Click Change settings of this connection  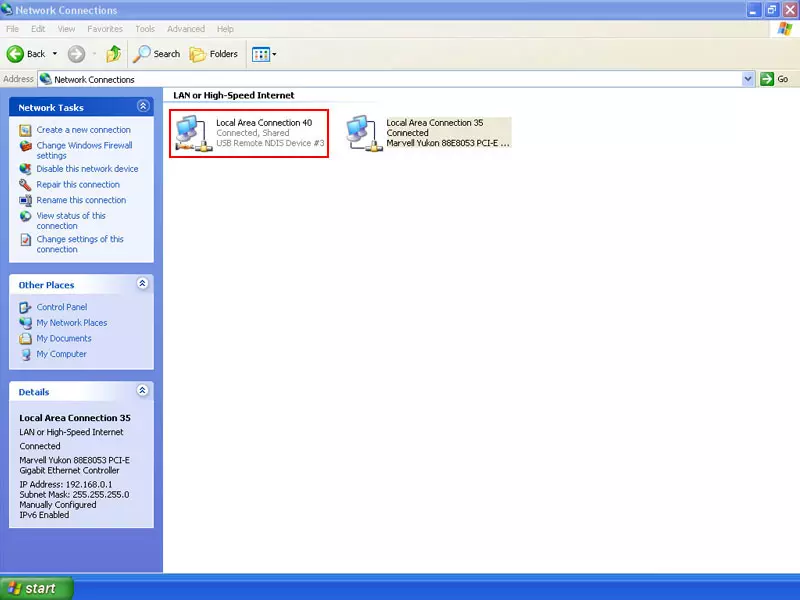point(80,244)
